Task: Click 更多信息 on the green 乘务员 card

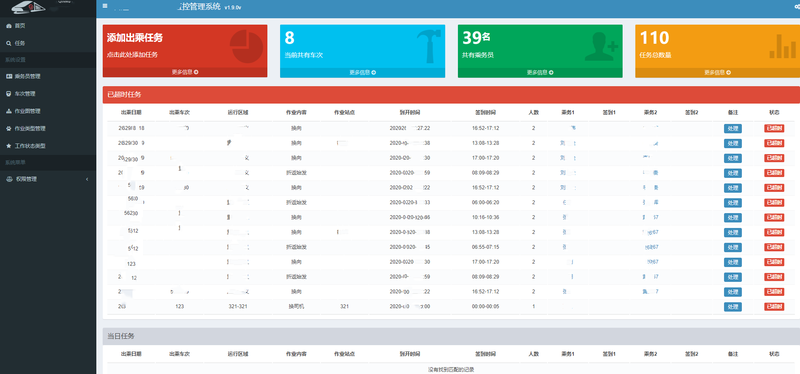Action: tap(540, 72)
